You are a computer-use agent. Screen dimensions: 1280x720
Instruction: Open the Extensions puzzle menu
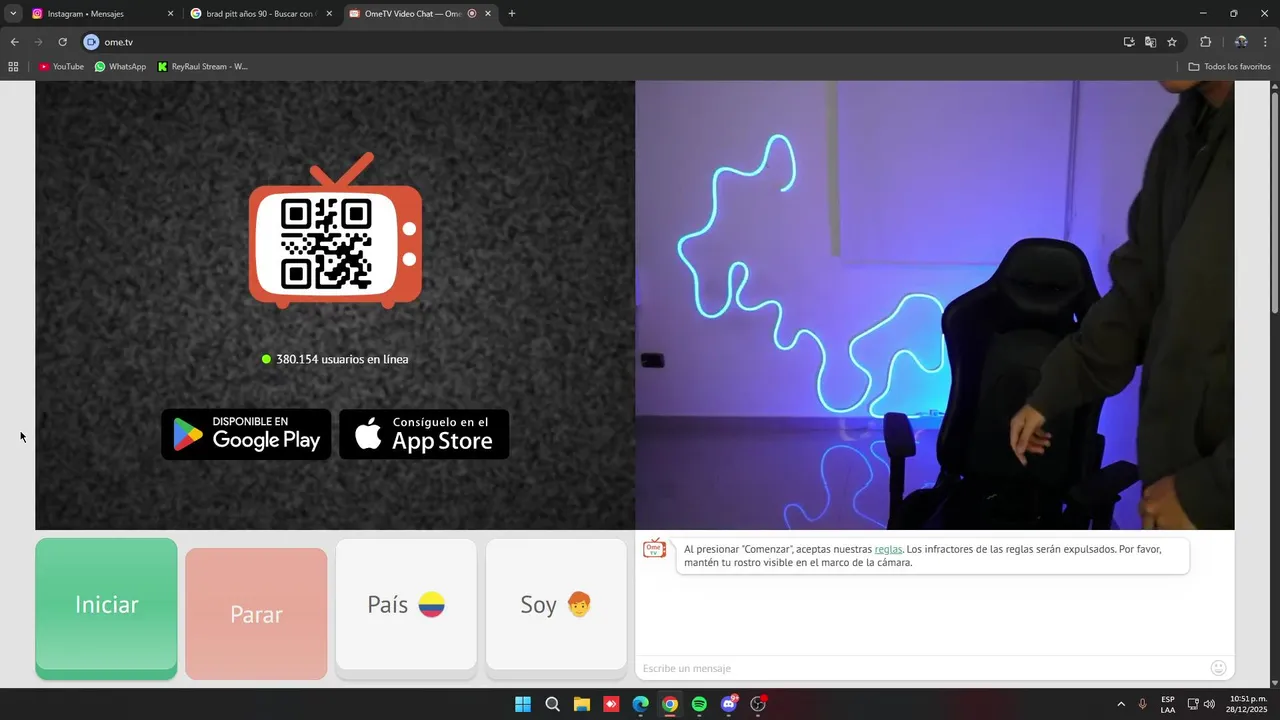pyautogui.click(x=1205, y=42)
